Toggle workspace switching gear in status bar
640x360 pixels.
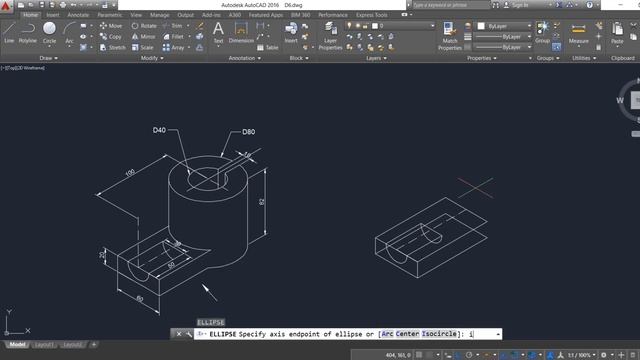[x=604, y=355]
